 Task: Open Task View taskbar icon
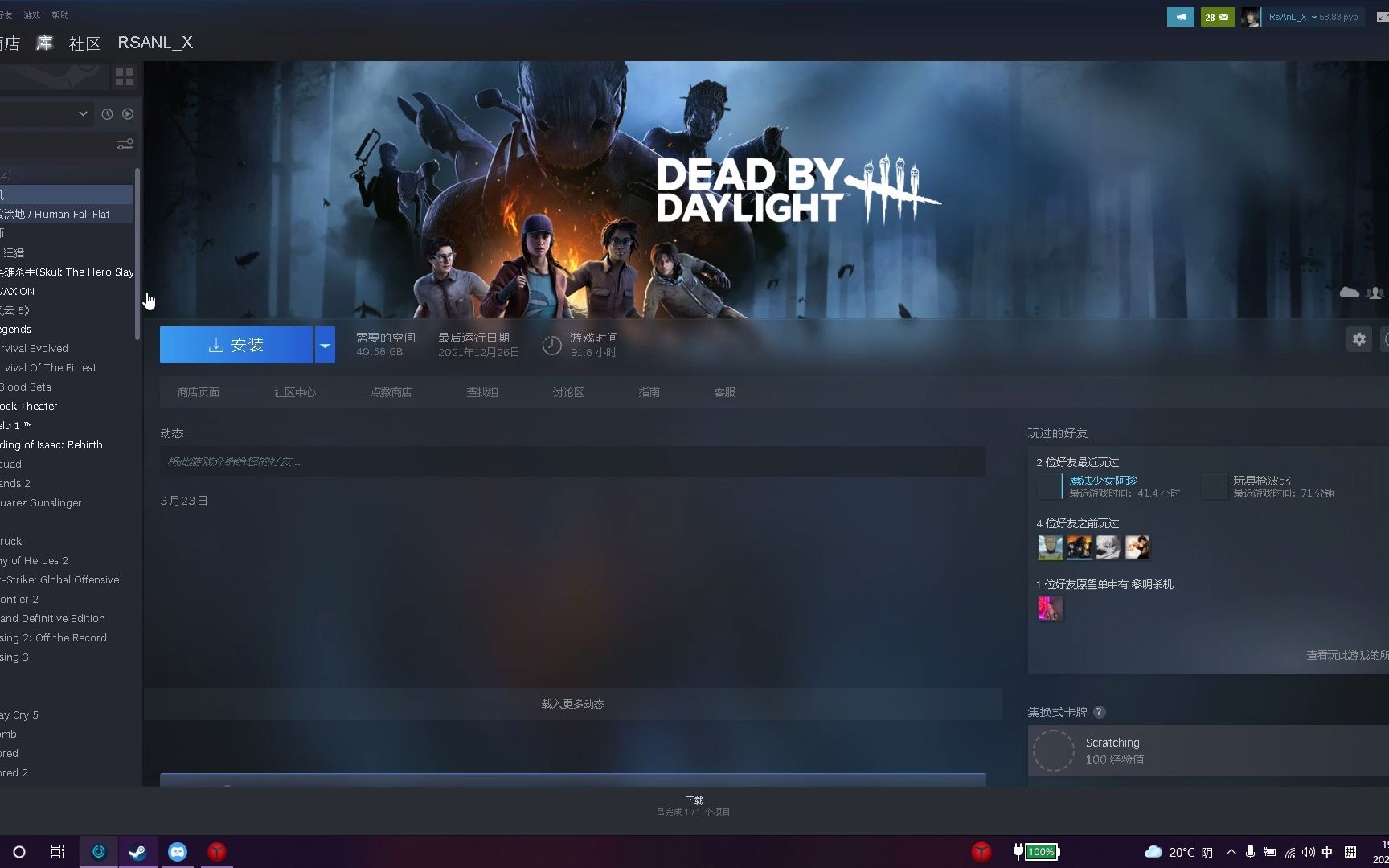click(x=58, y=852)
